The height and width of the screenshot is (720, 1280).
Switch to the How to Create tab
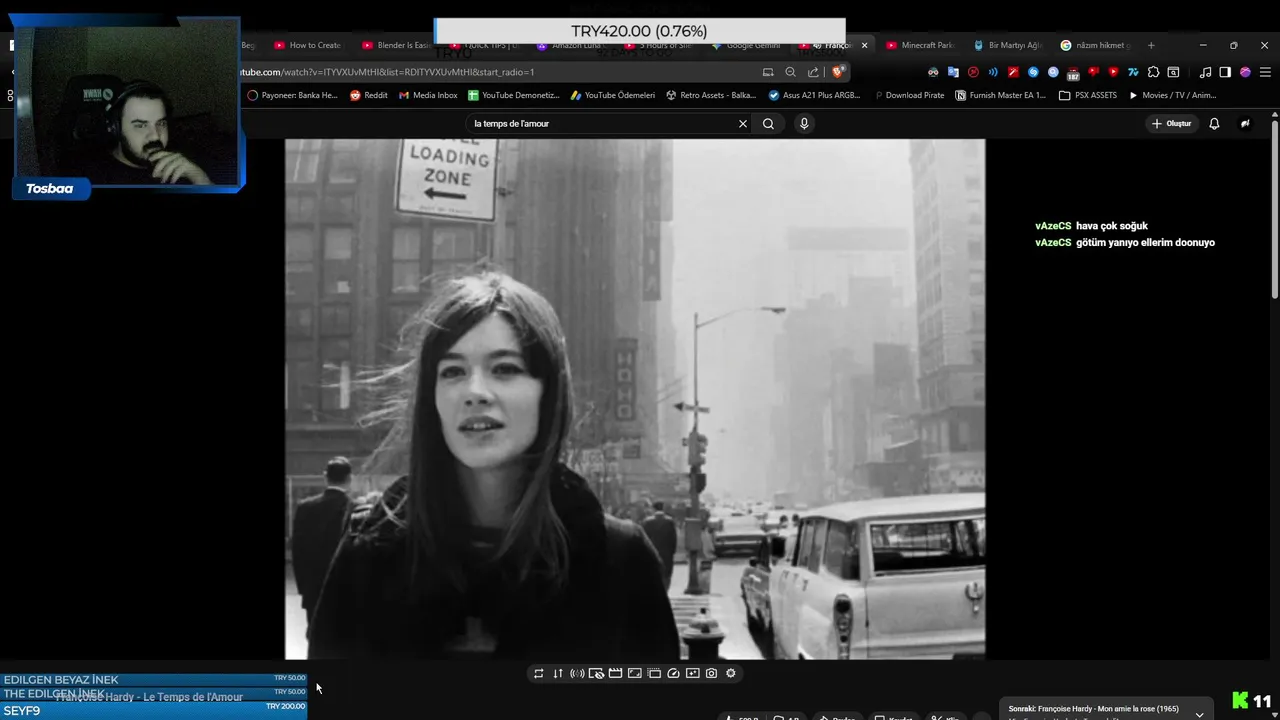click(308, 45)
